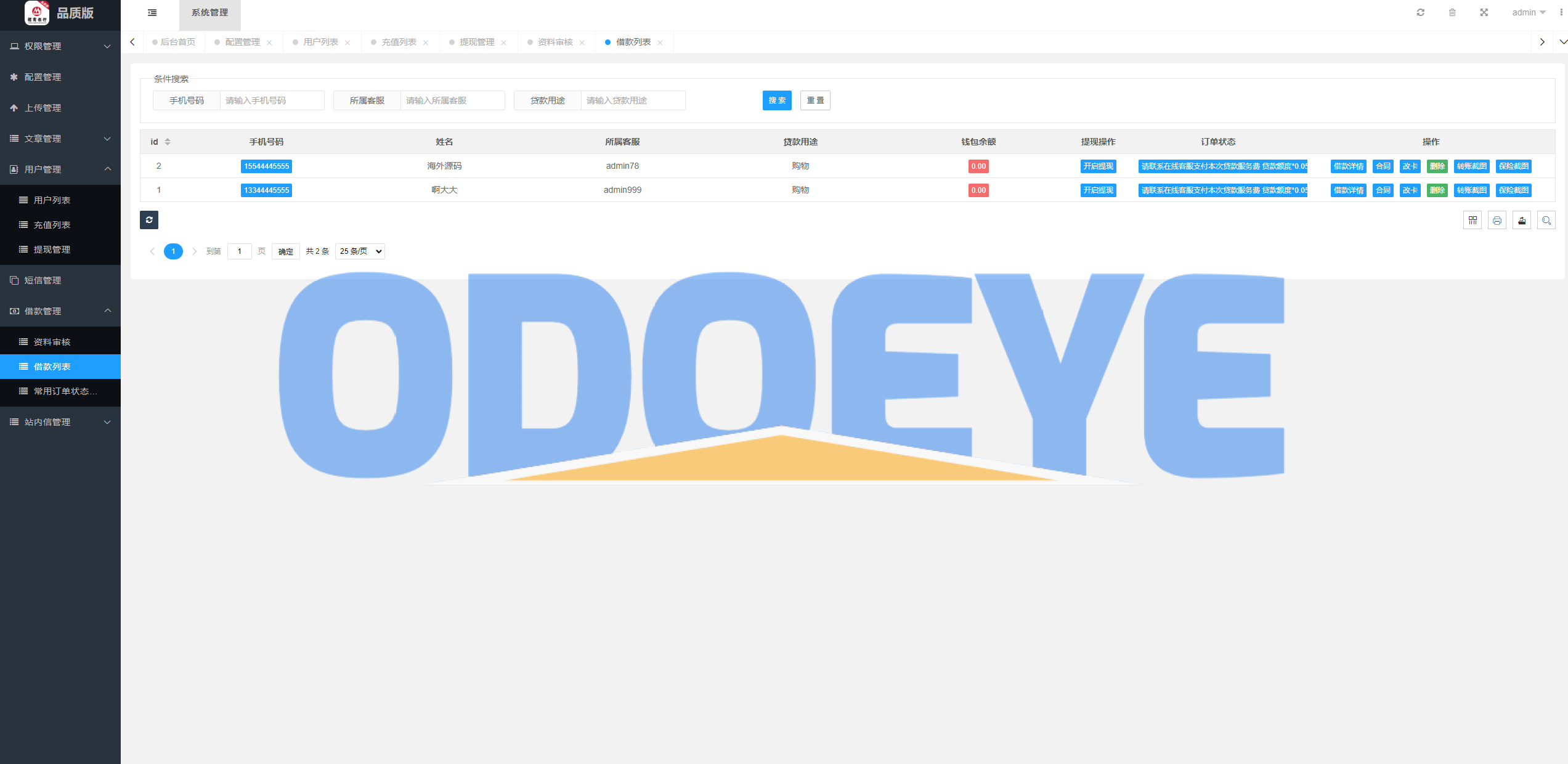This screenshot has width=1568, height=764.
Task: Open 常用订单状态 in the sidebar
Action: pos(60,391)
